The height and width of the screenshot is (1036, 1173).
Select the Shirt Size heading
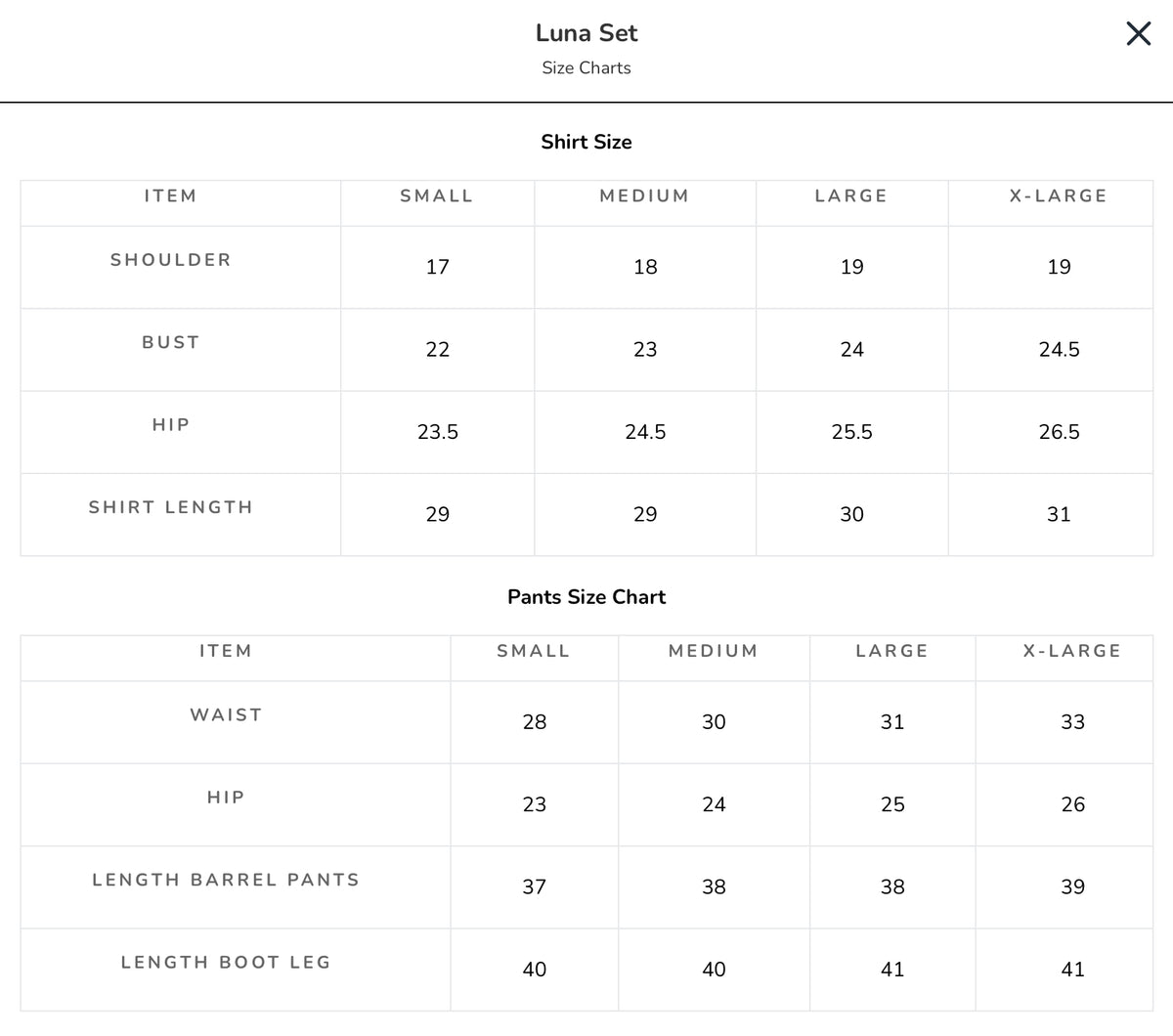[x=586, y=142]
